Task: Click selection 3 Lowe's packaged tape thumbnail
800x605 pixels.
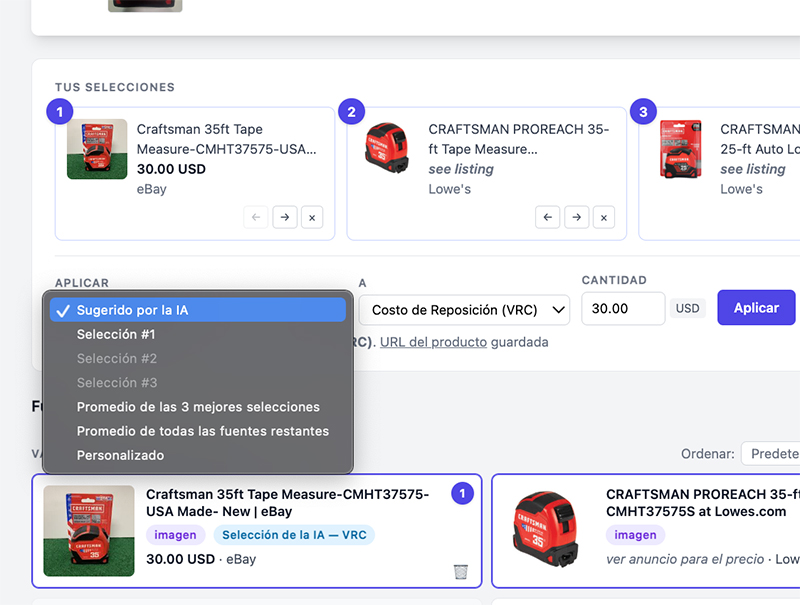Action: pyautogui.click(x=680, y=148)
